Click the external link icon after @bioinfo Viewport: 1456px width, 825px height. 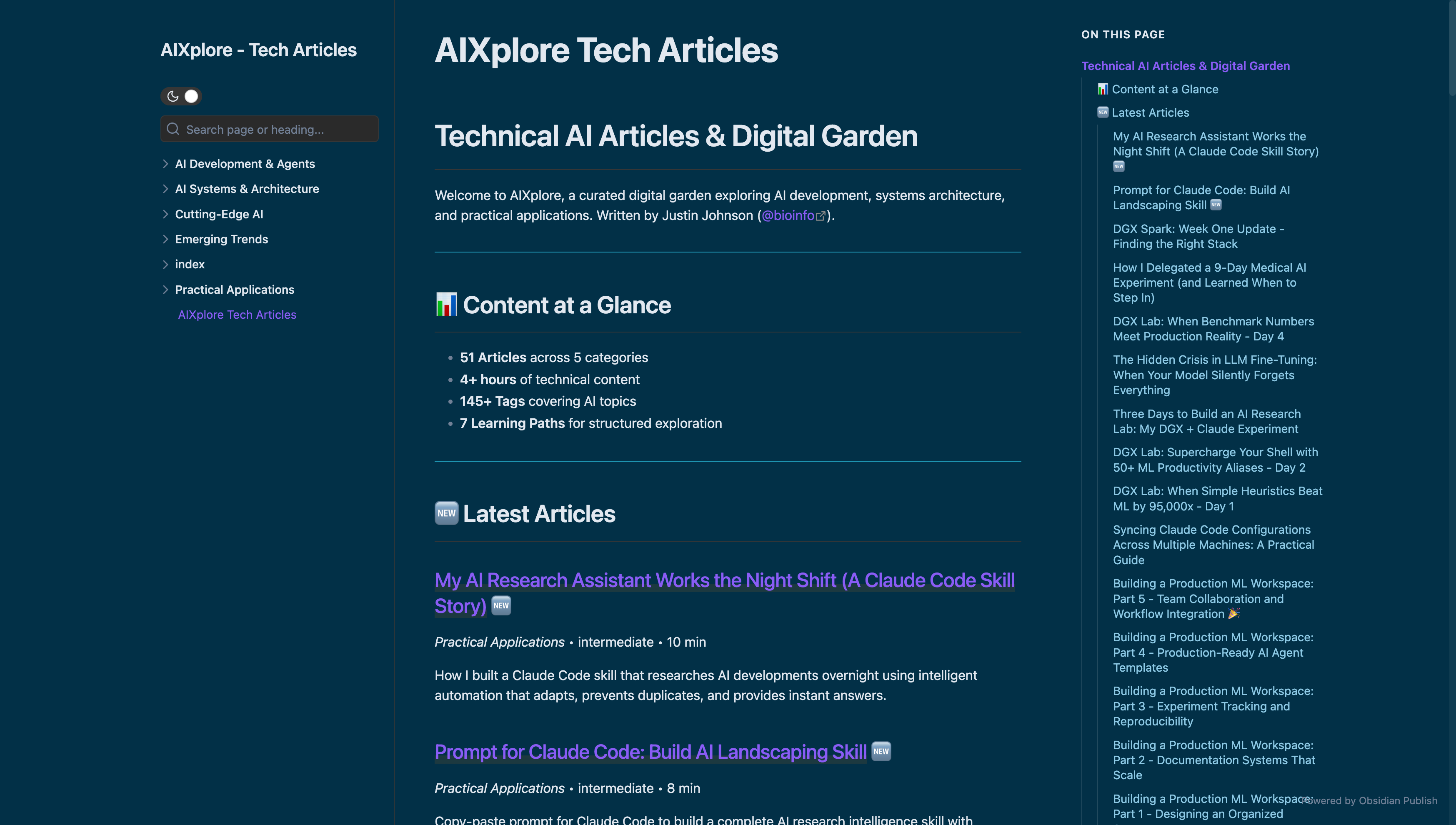(821, 216)
